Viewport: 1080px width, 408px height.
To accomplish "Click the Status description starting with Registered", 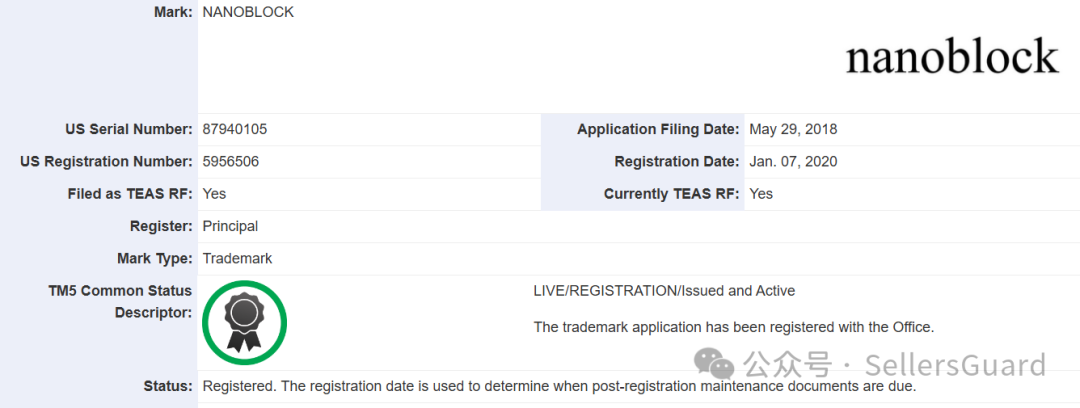I will point(558,386).
